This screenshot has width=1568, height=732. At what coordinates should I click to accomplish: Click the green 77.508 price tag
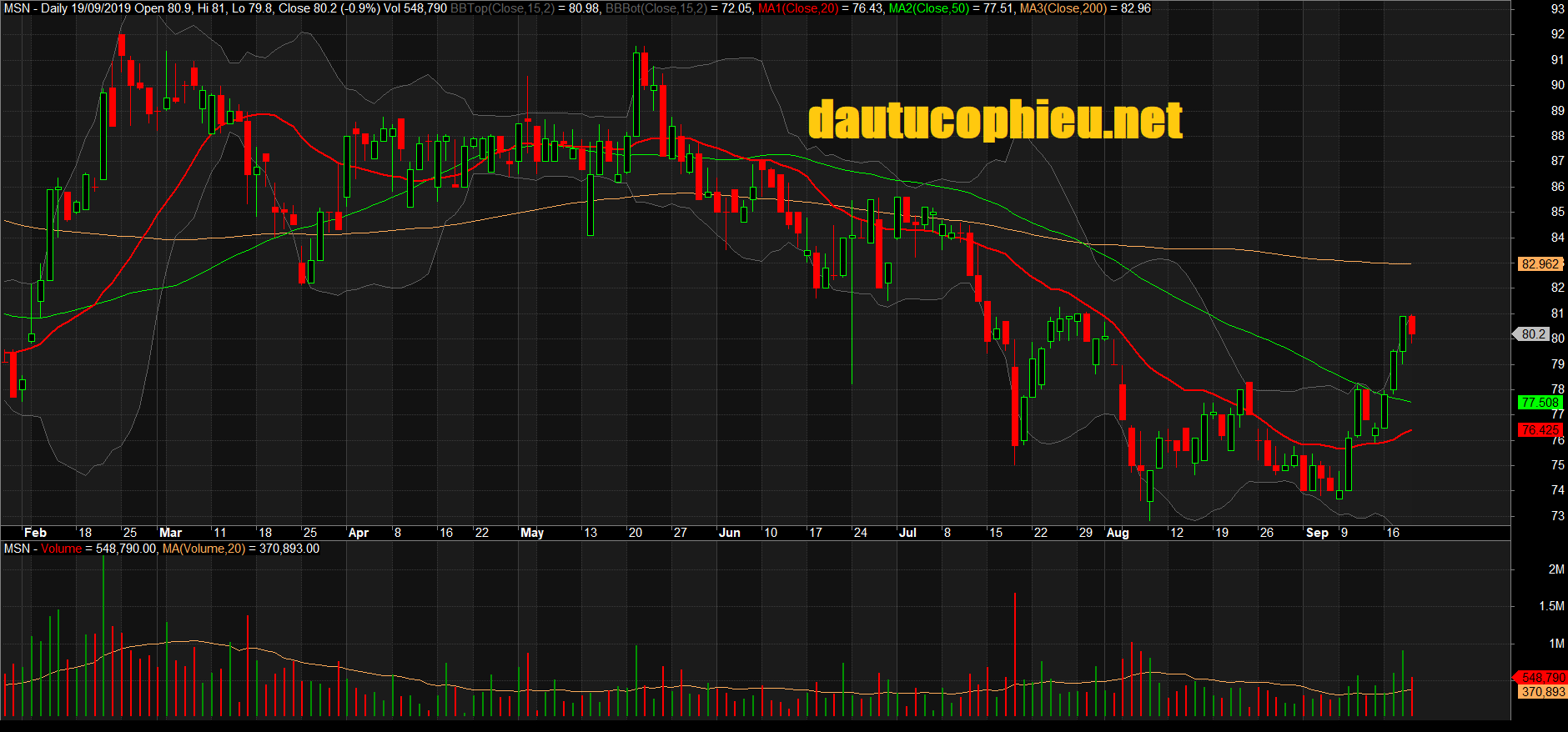pyautogui.click(x=1540, y=403)
